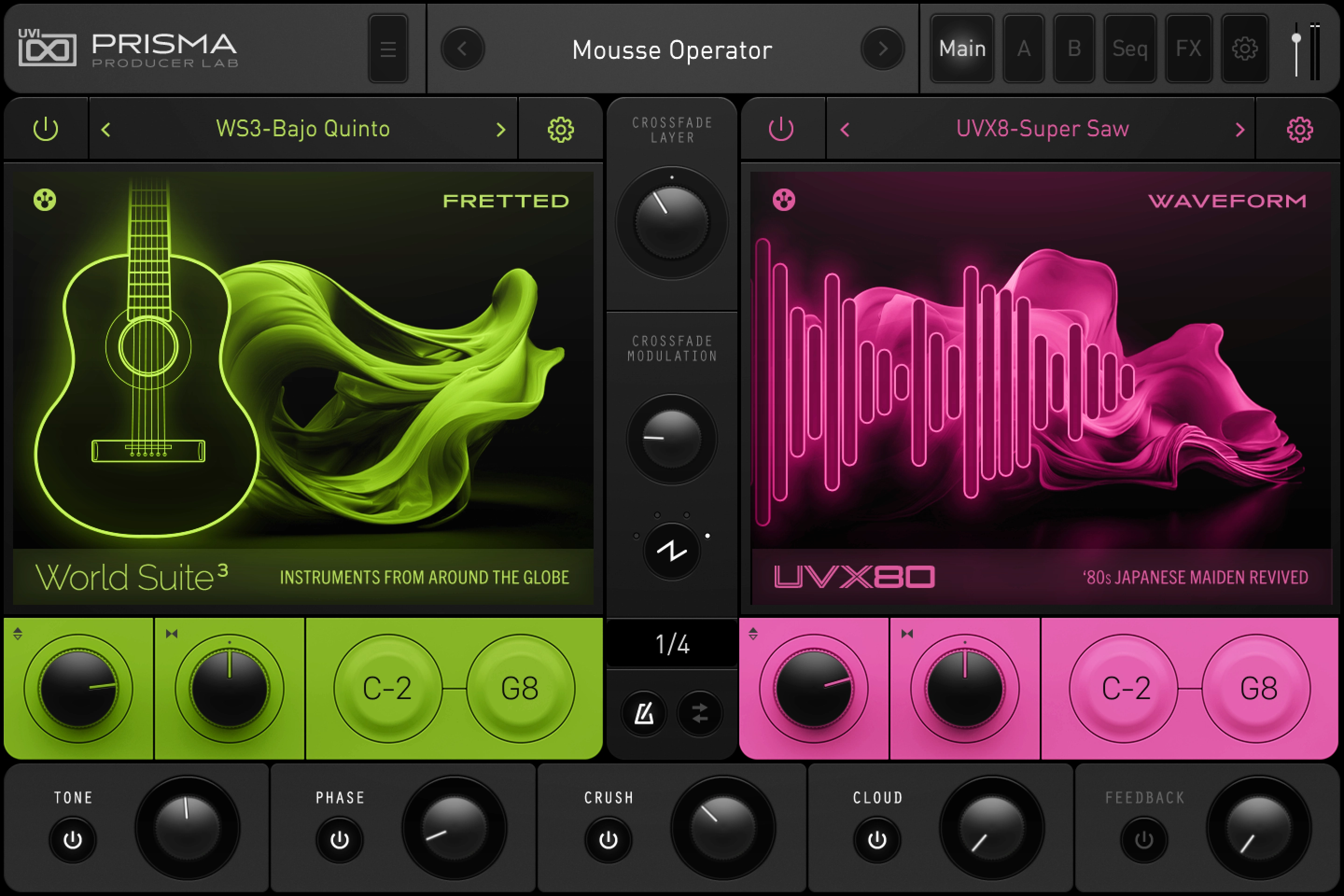Viewport: 1344px width, 896px height.
Task: Open the global settings gear in top bar
Action: coord(1245,49)
